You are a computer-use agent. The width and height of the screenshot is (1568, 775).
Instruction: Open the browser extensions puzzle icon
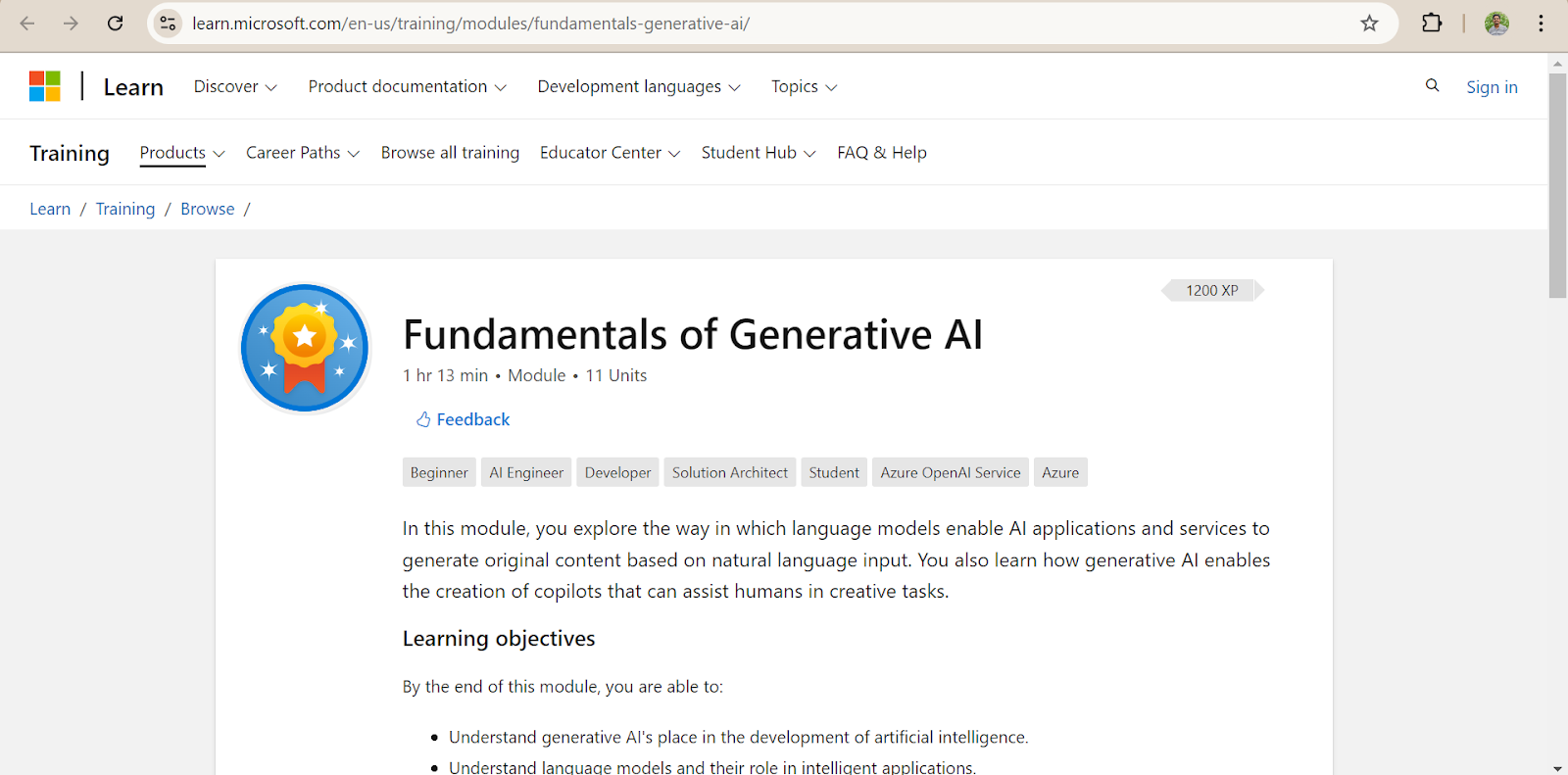click(1432, 24)
